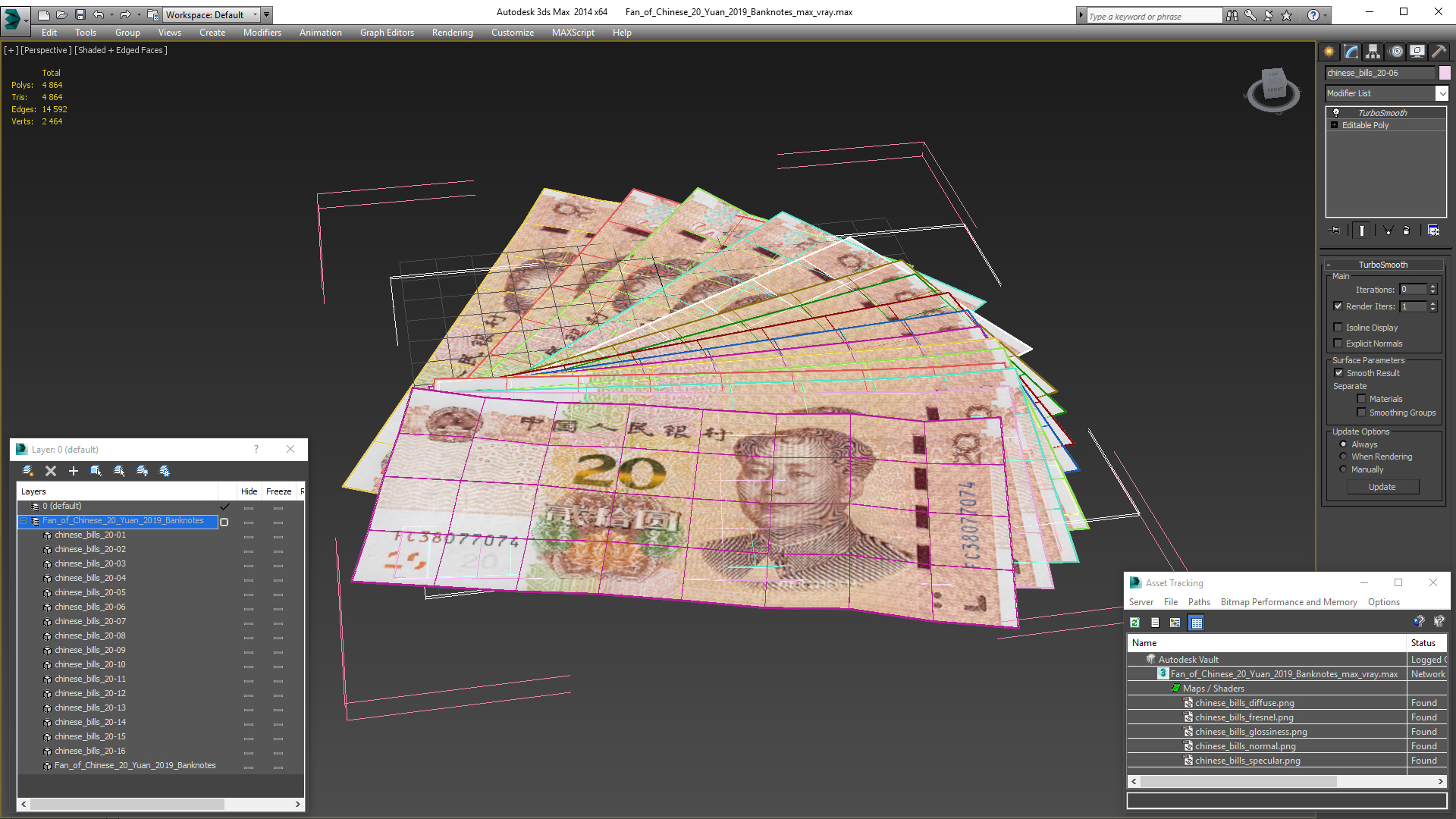Open the MAXScript menu
The height and width of the screenshot is (819, 1456).
point(573,33)
